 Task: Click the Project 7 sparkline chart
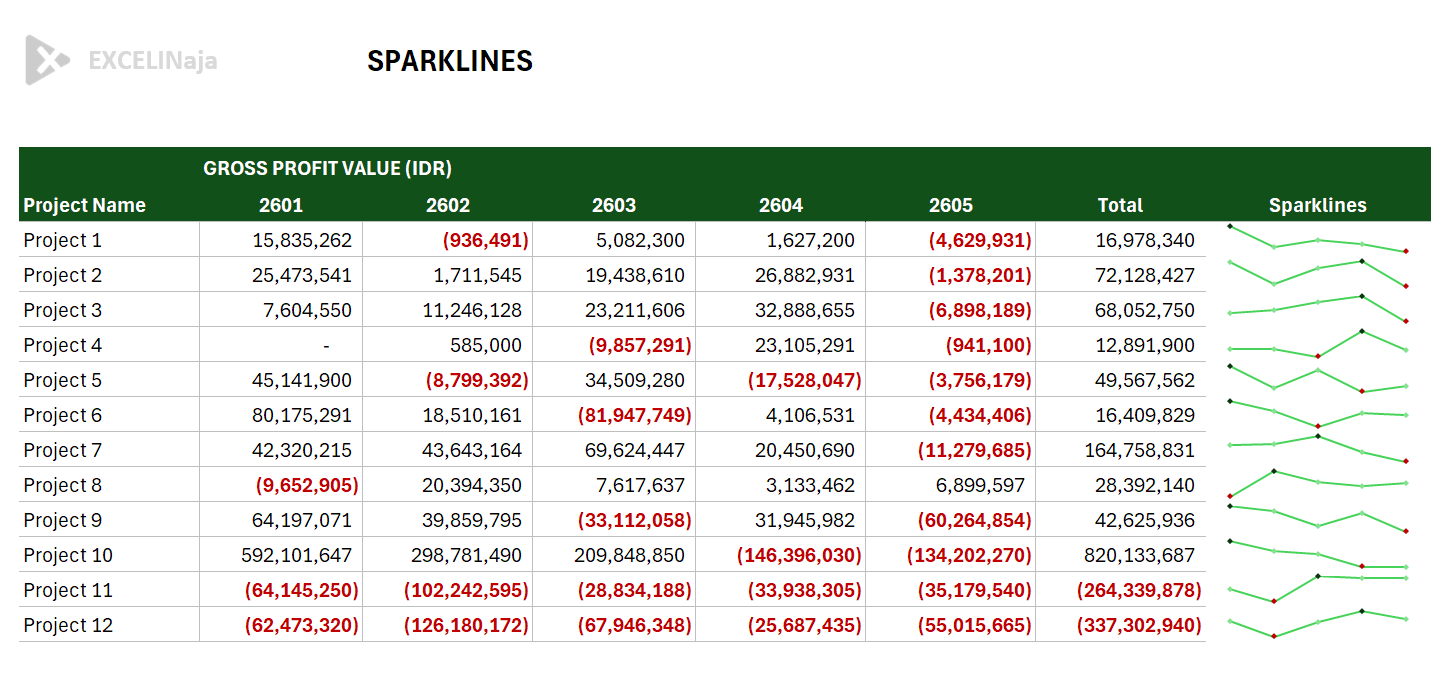tap(1318, 448)
